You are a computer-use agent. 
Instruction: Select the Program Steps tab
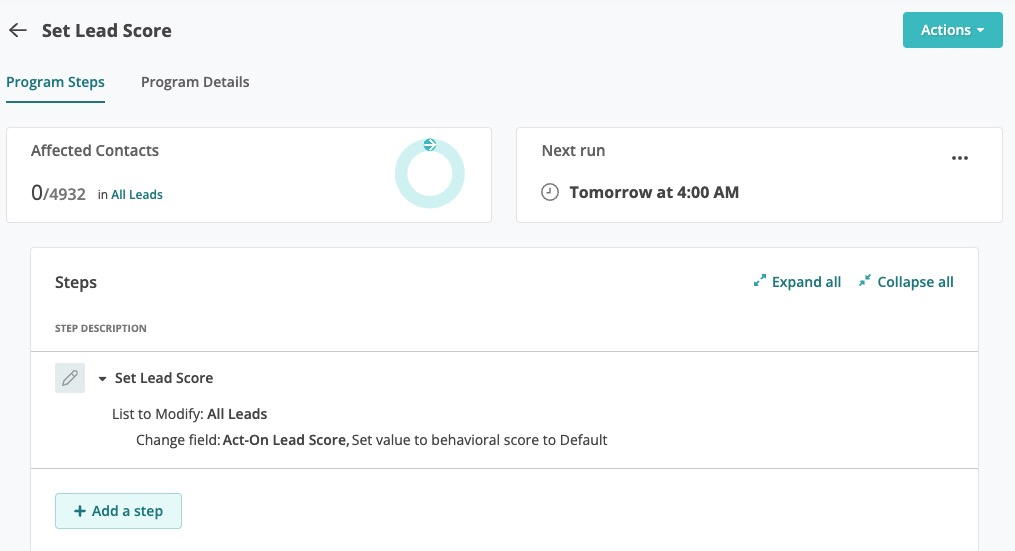click(55, 82)
